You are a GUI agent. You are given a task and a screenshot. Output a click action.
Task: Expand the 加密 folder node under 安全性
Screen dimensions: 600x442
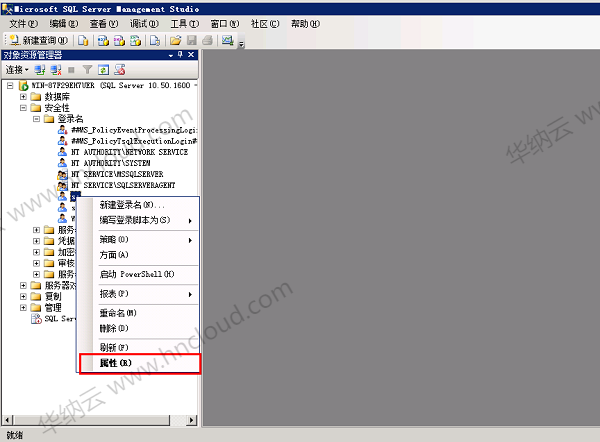pyautogui.click(x=36, y=252)
